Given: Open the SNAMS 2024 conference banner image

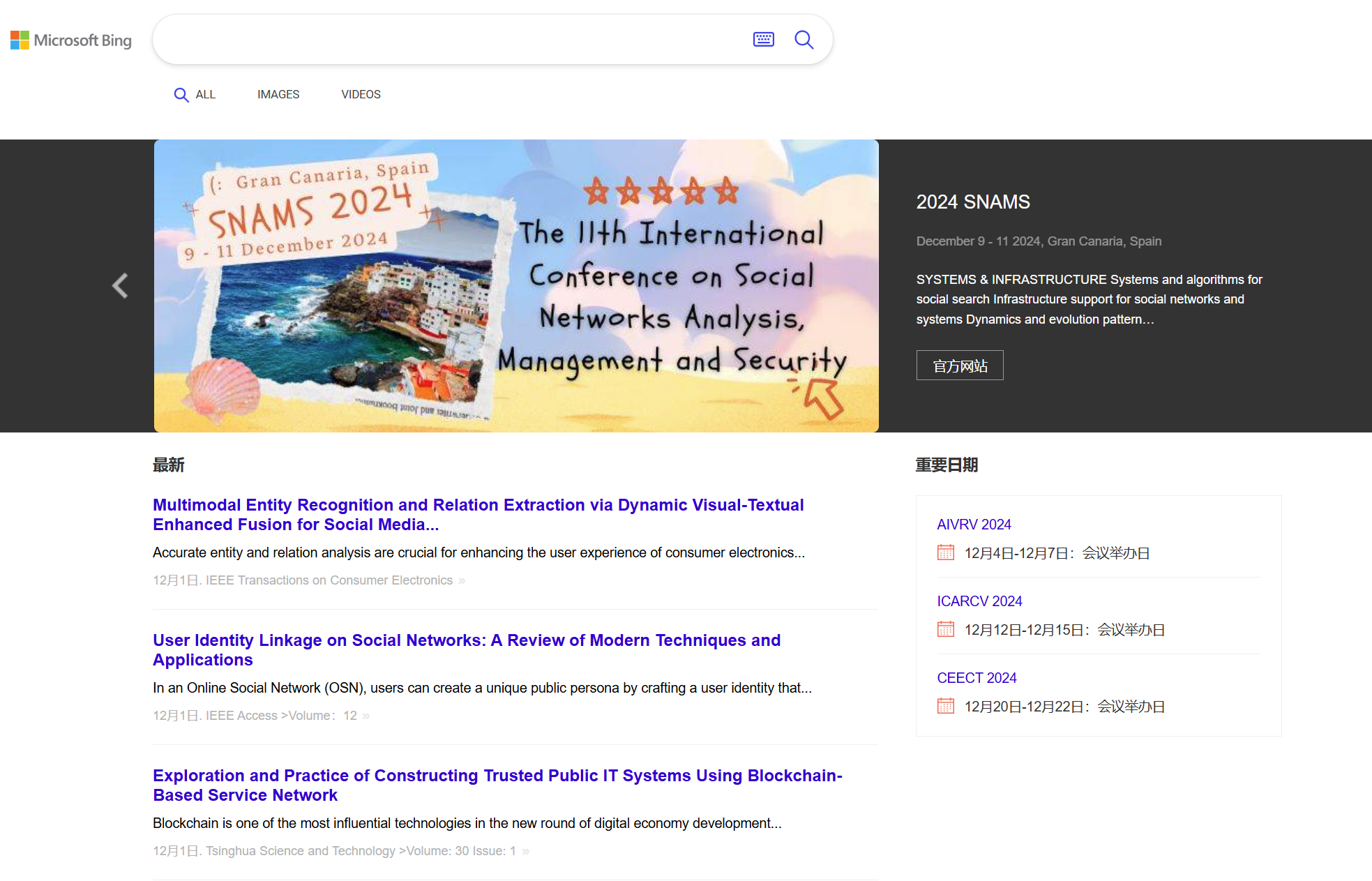Looking at the screenshot, I should click(516, 286).
